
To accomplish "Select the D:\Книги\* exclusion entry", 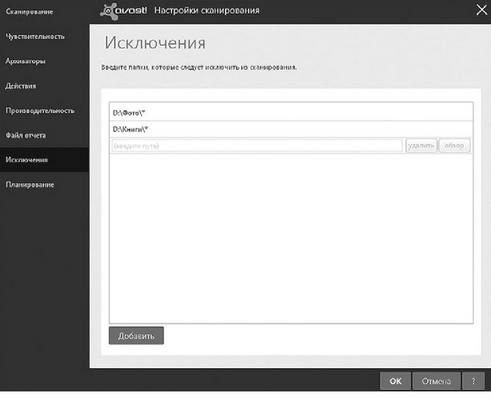I will coord(291,129).
